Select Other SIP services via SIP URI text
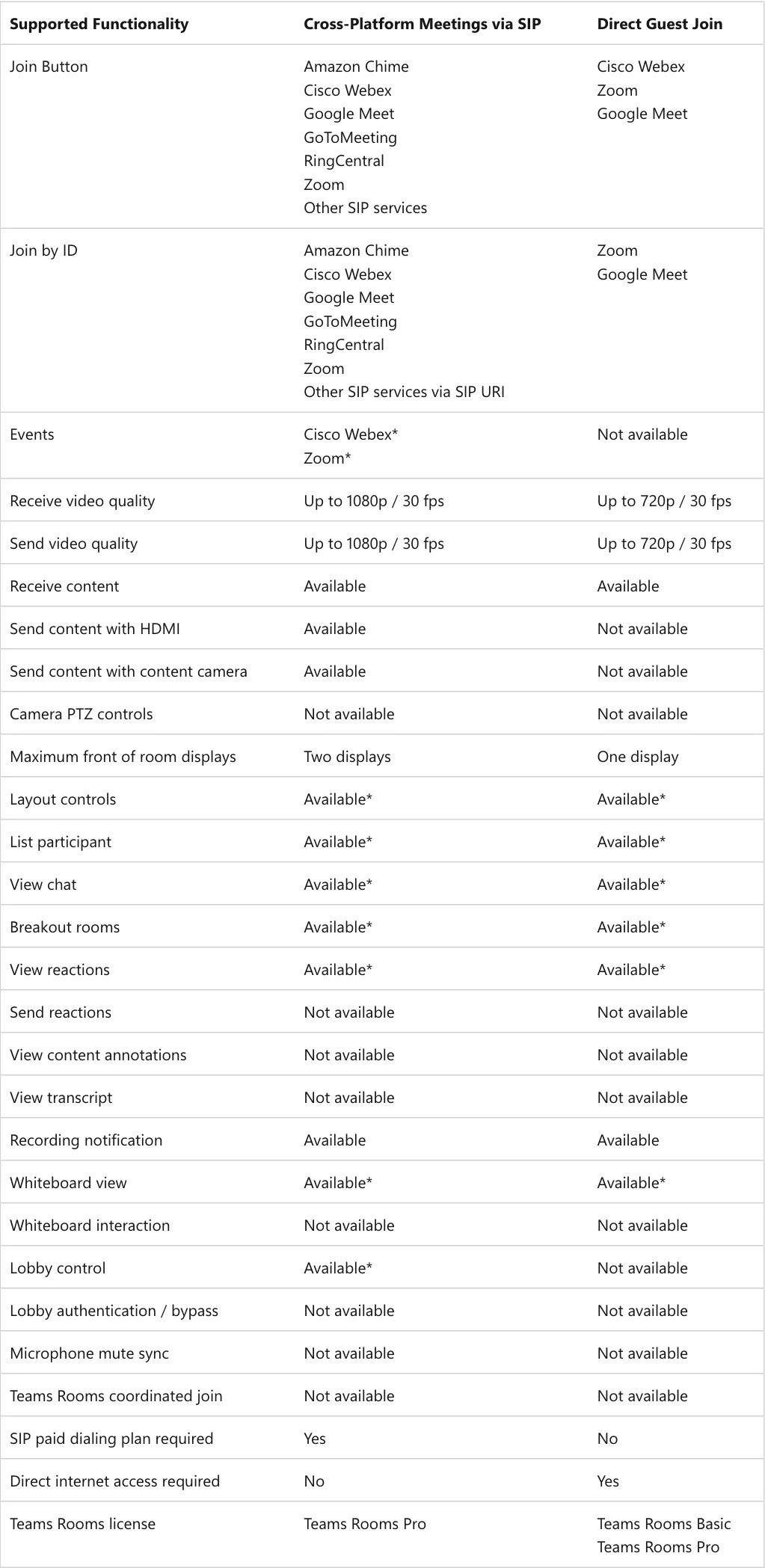765x1568 pixels. tap(404, 392)
